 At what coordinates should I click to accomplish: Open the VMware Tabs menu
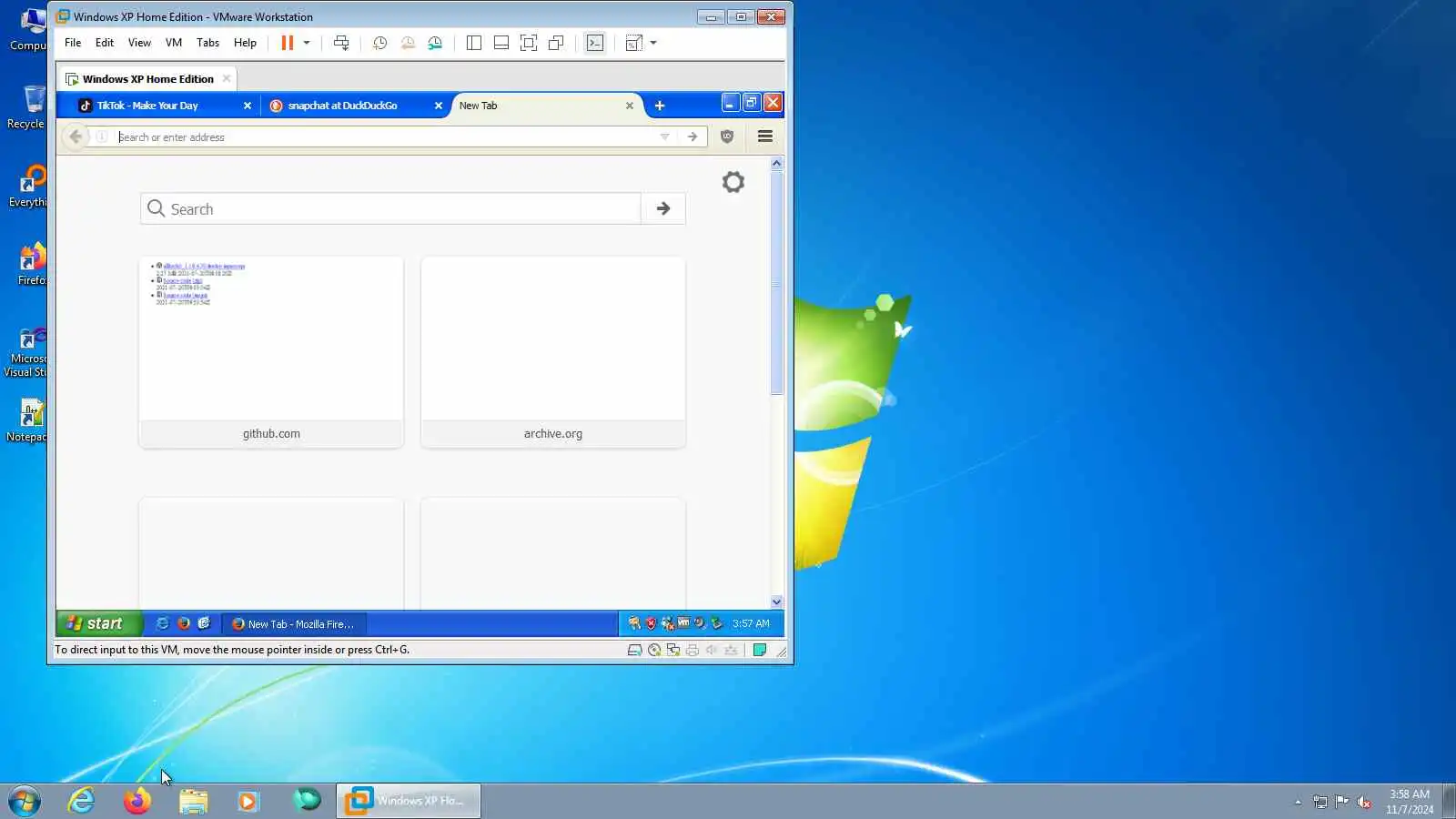pos(207,43)
